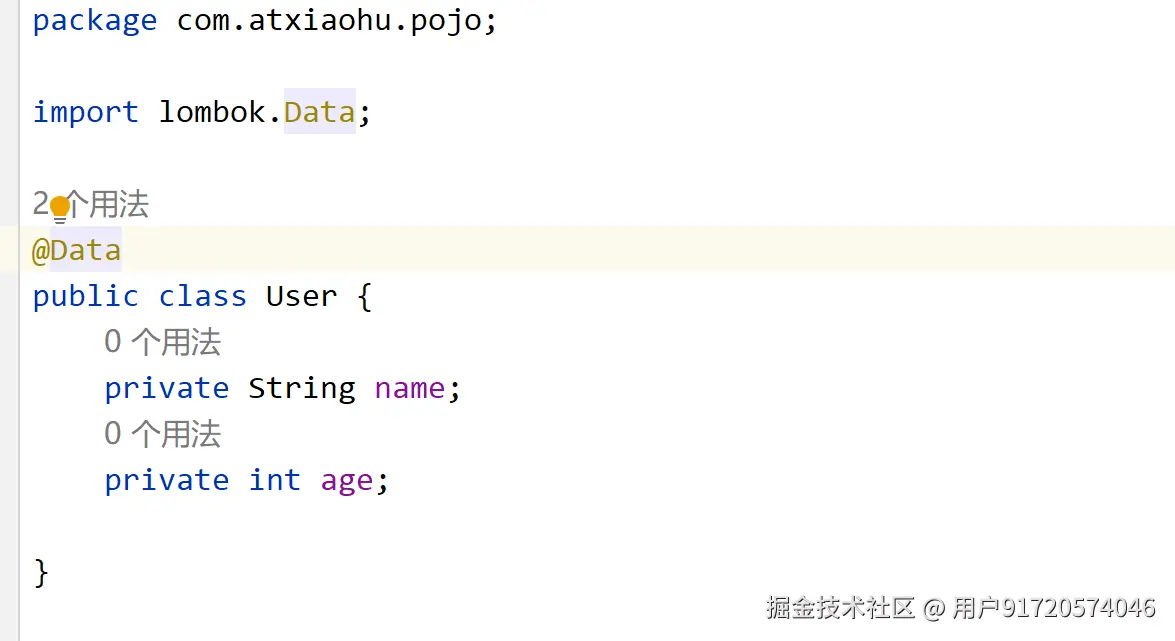Click the 'int' type keyword
1175x641 pixels.
275,480
